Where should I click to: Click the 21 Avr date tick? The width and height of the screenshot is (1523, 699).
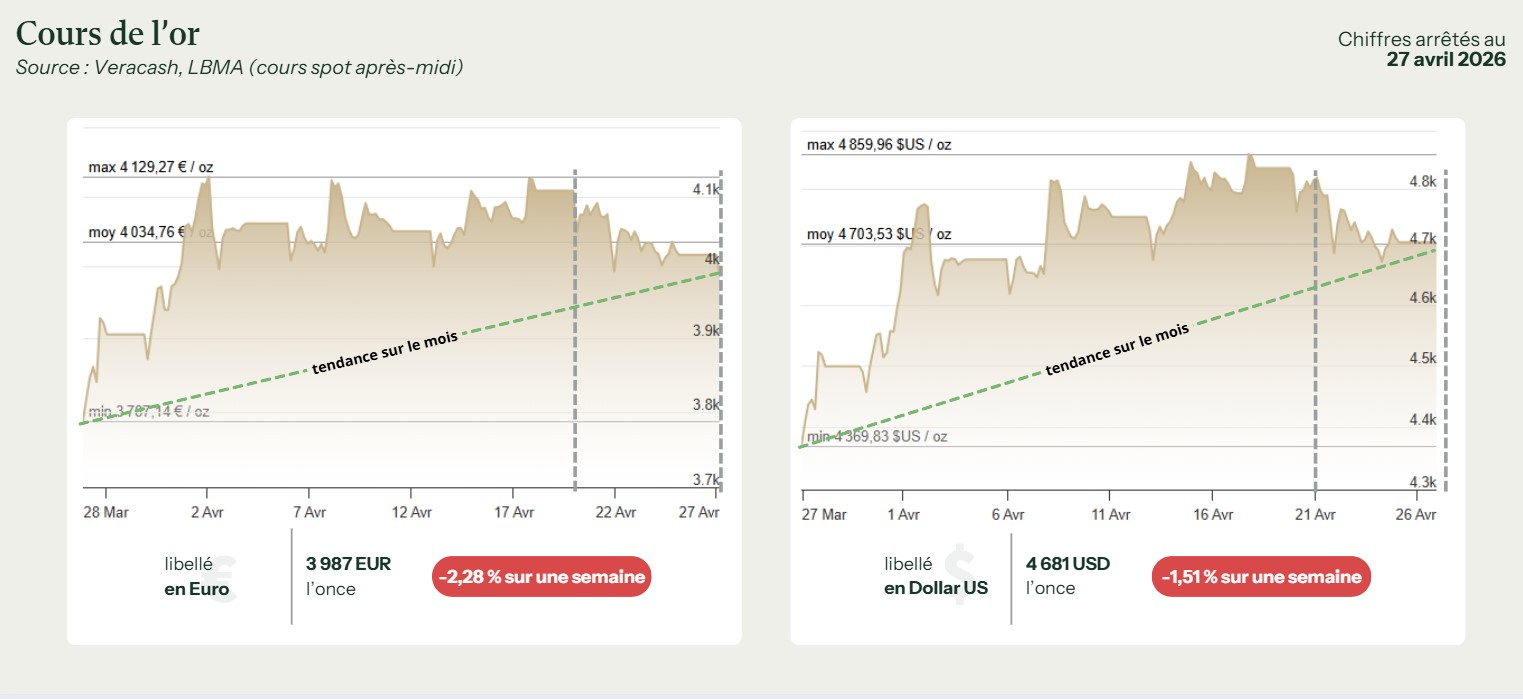point(1314,514)
